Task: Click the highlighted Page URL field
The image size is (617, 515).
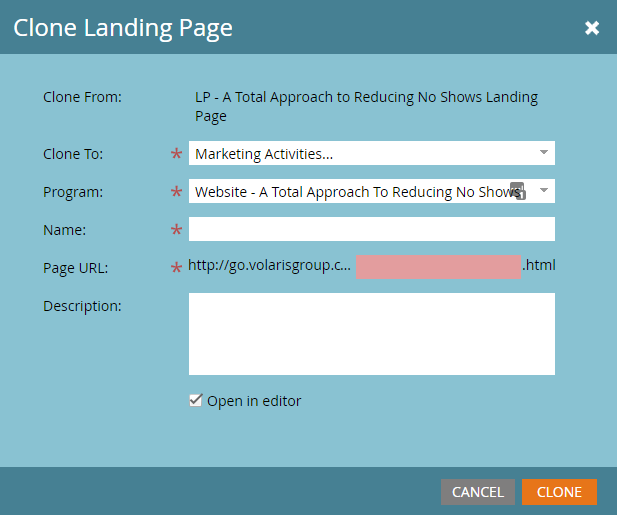Action: tap(437, 267)
